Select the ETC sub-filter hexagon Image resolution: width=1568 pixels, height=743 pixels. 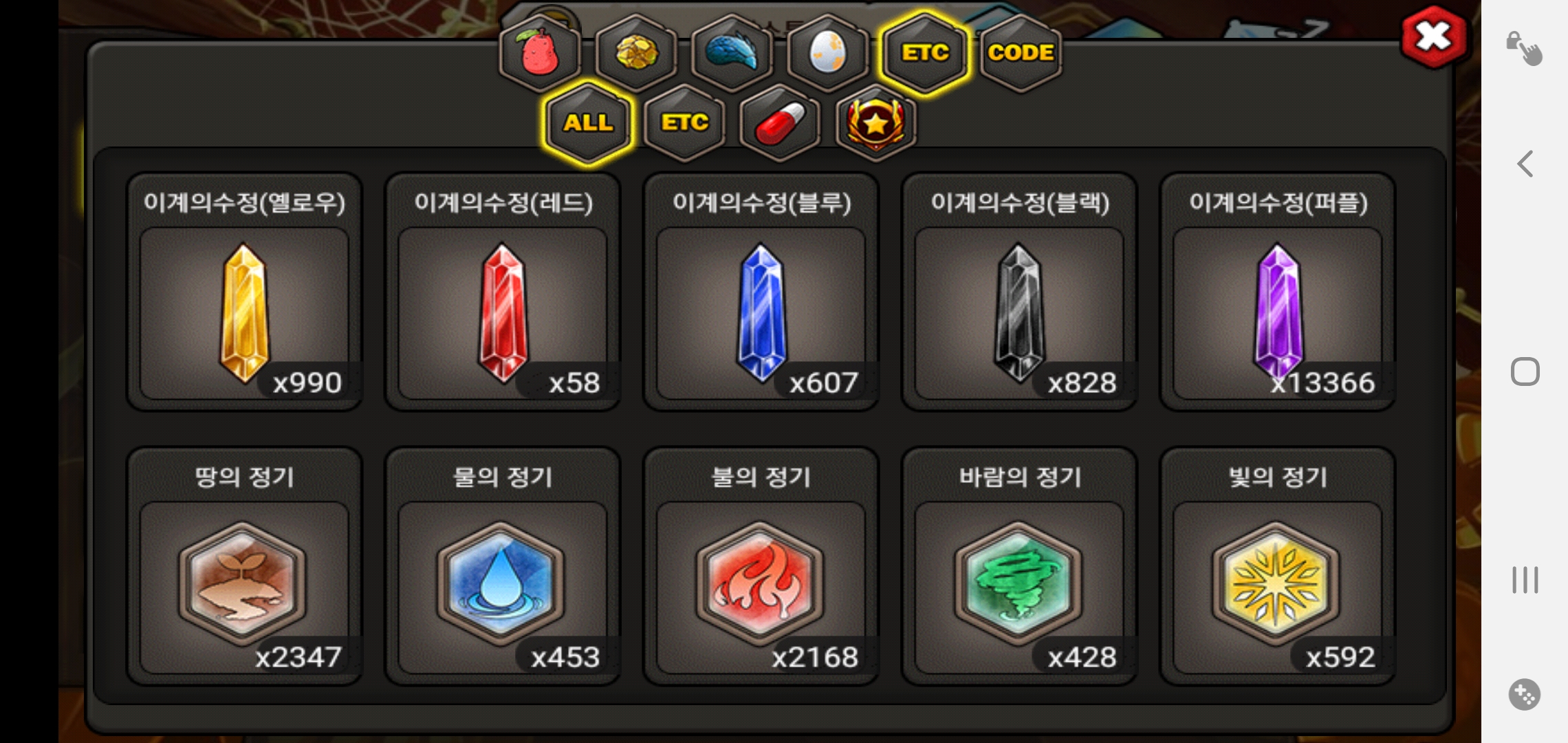tap(684, 122)
